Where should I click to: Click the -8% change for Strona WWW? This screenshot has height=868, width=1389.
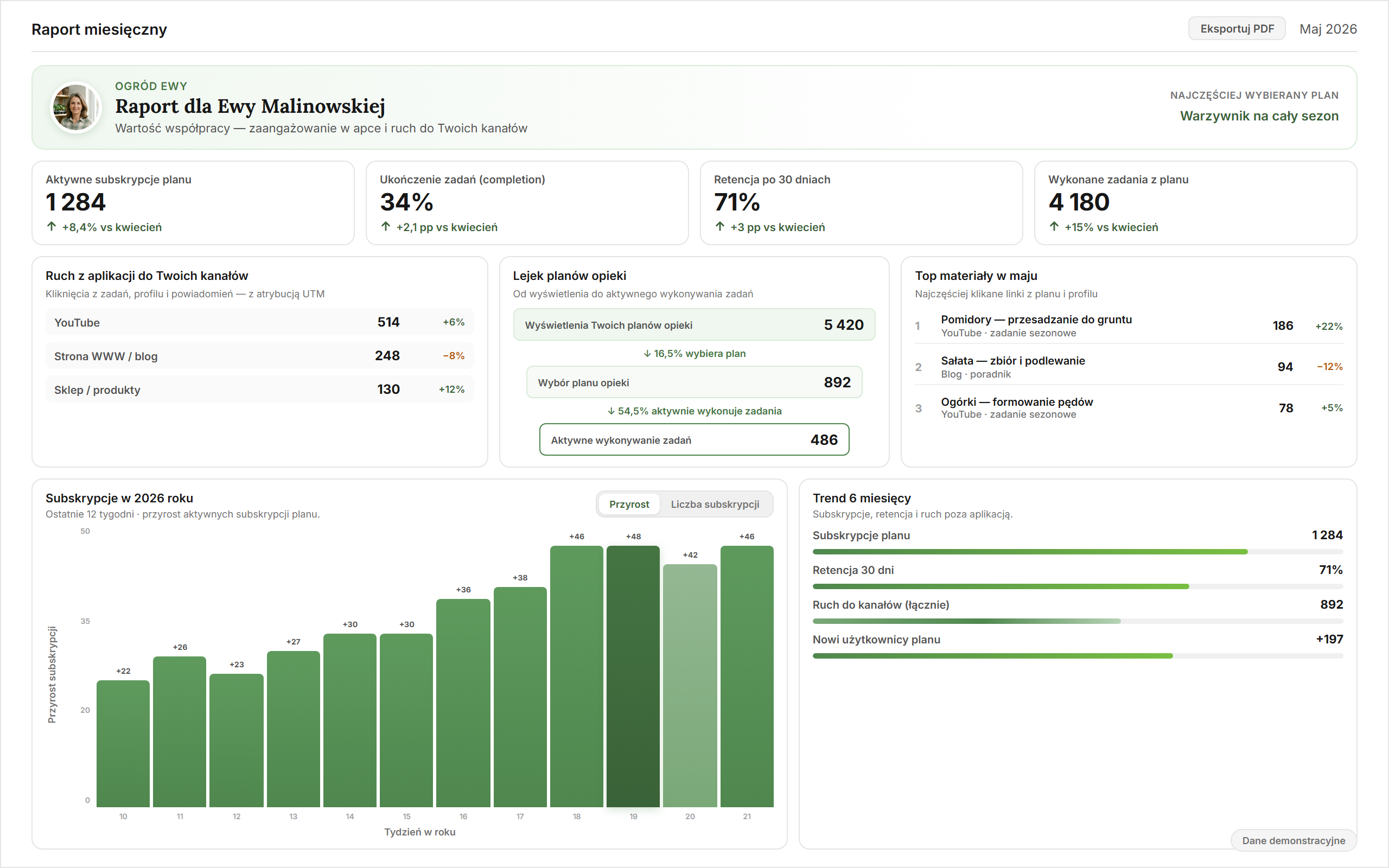click(x=454, y=356)
